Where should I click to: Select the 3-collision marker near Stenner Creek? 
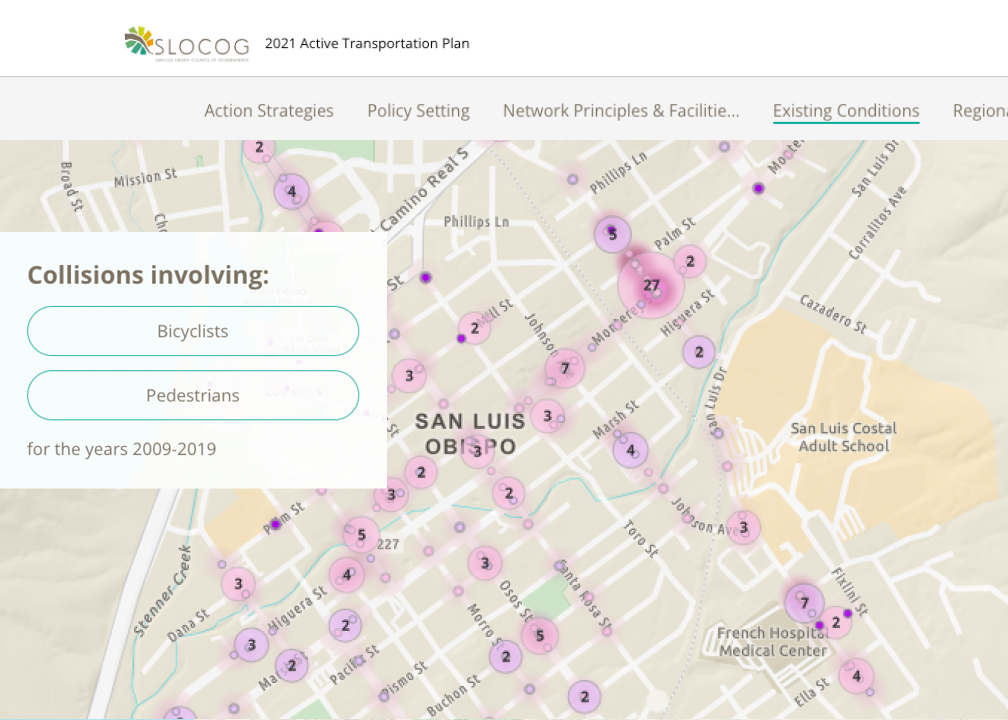[x=238, y=583]
